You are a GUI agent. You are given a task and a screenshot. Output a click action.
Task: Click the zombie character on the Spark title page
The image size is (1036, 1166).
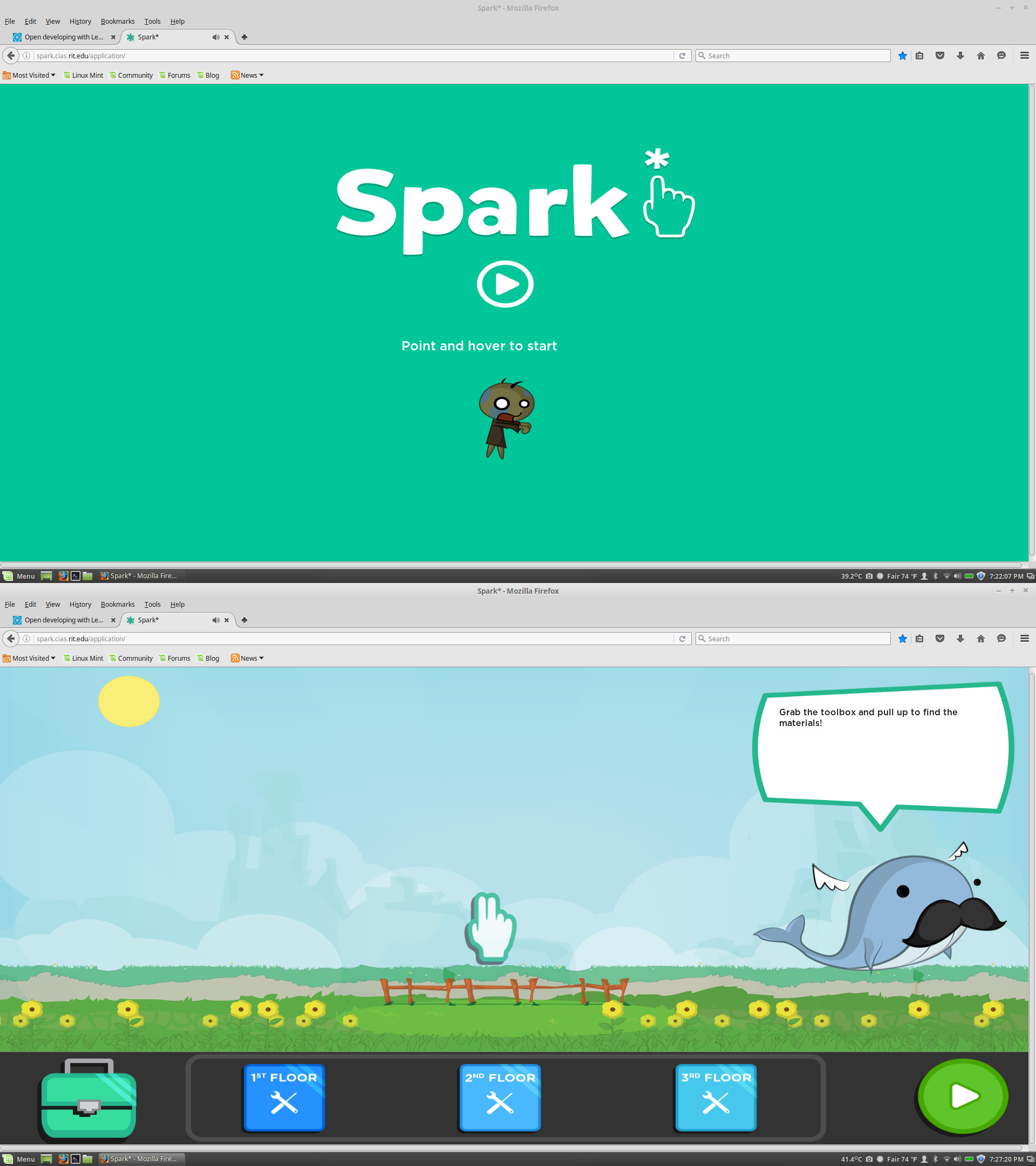pos(505,418)
